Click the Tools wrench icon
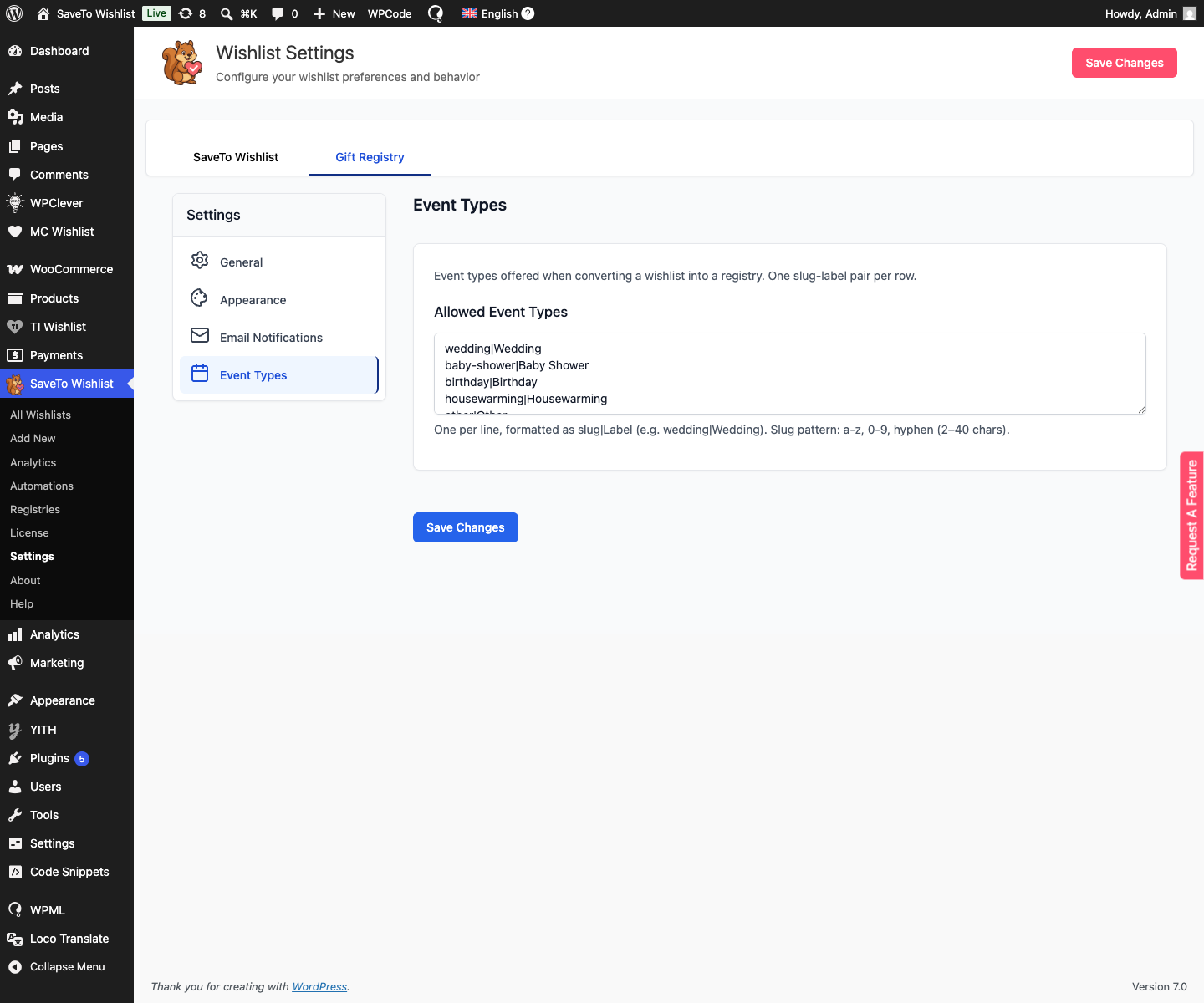 15,815
